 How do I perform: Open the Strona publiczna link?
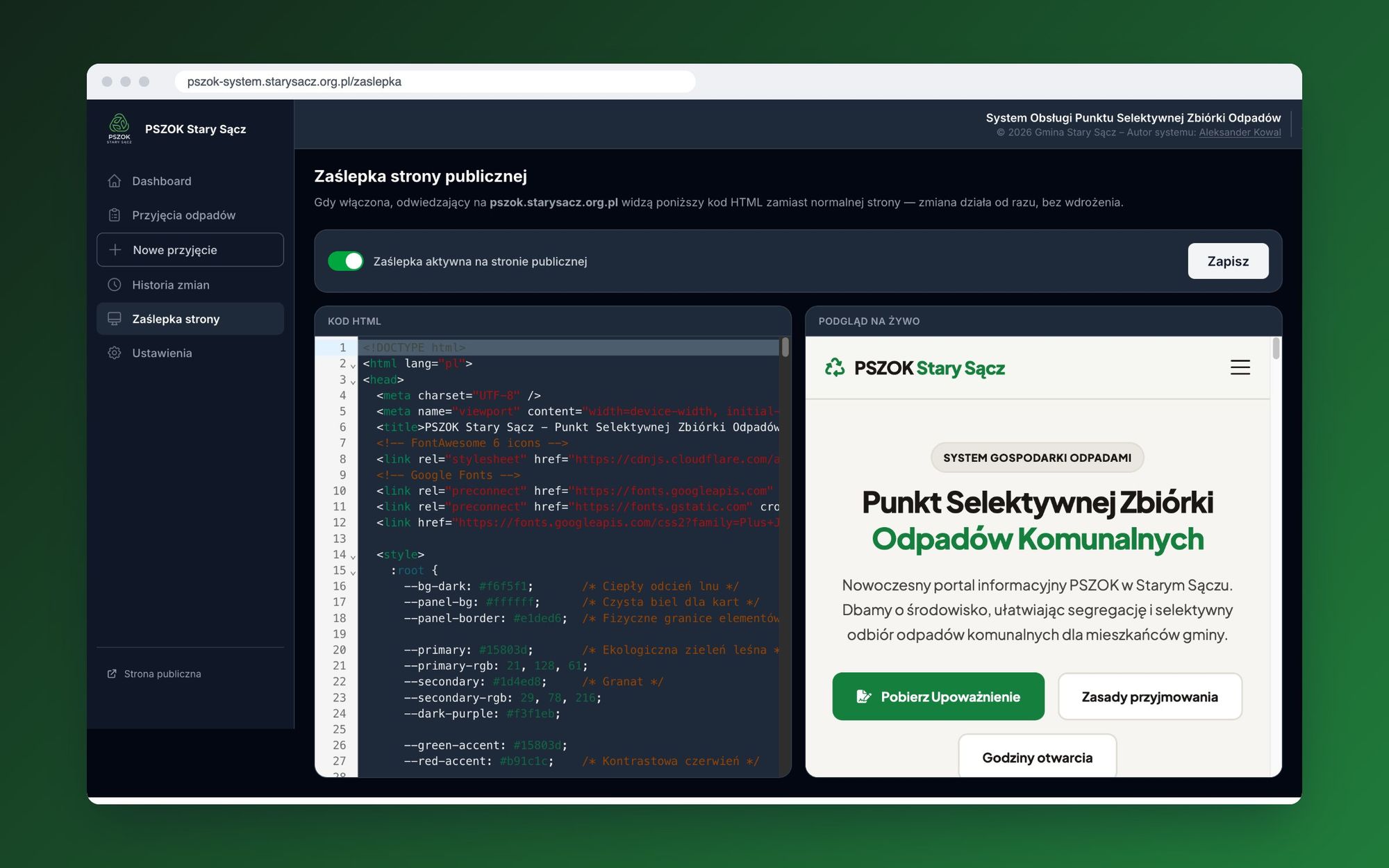point(154,674)
